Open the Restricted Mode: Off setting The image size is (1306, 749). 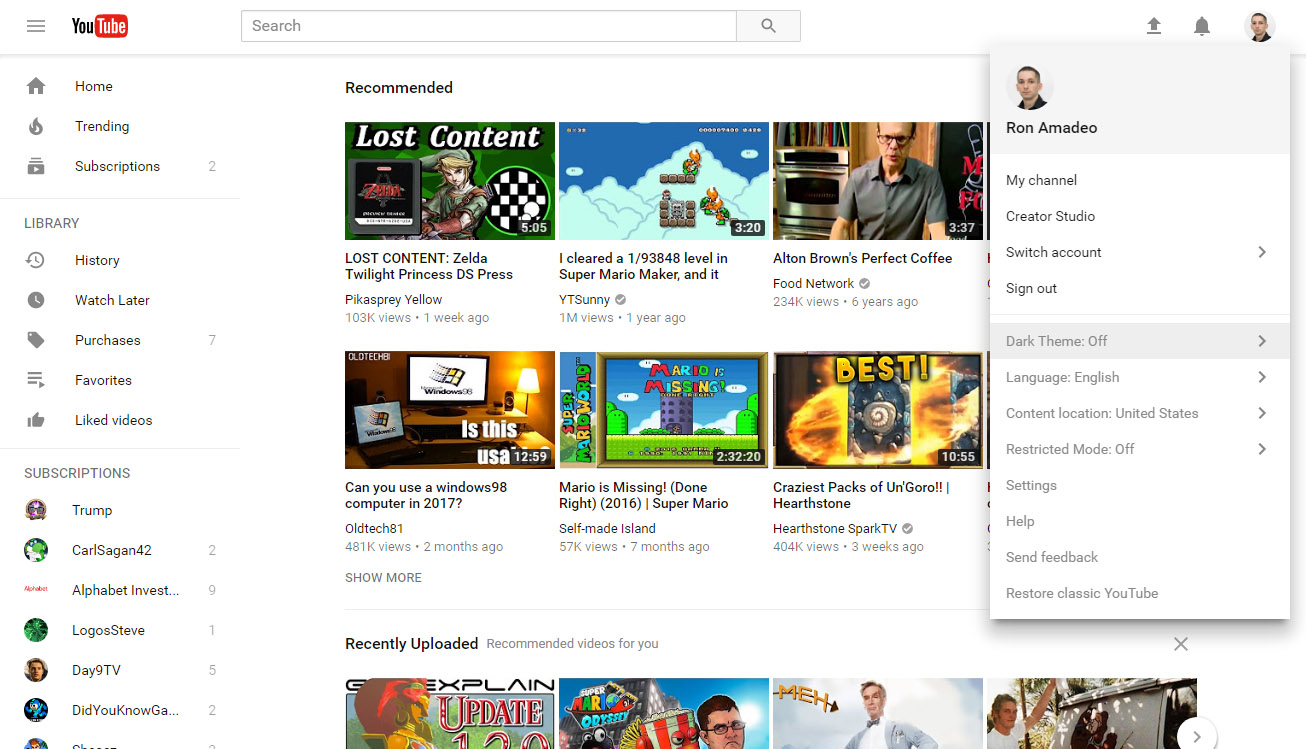tap(1139, 449)
